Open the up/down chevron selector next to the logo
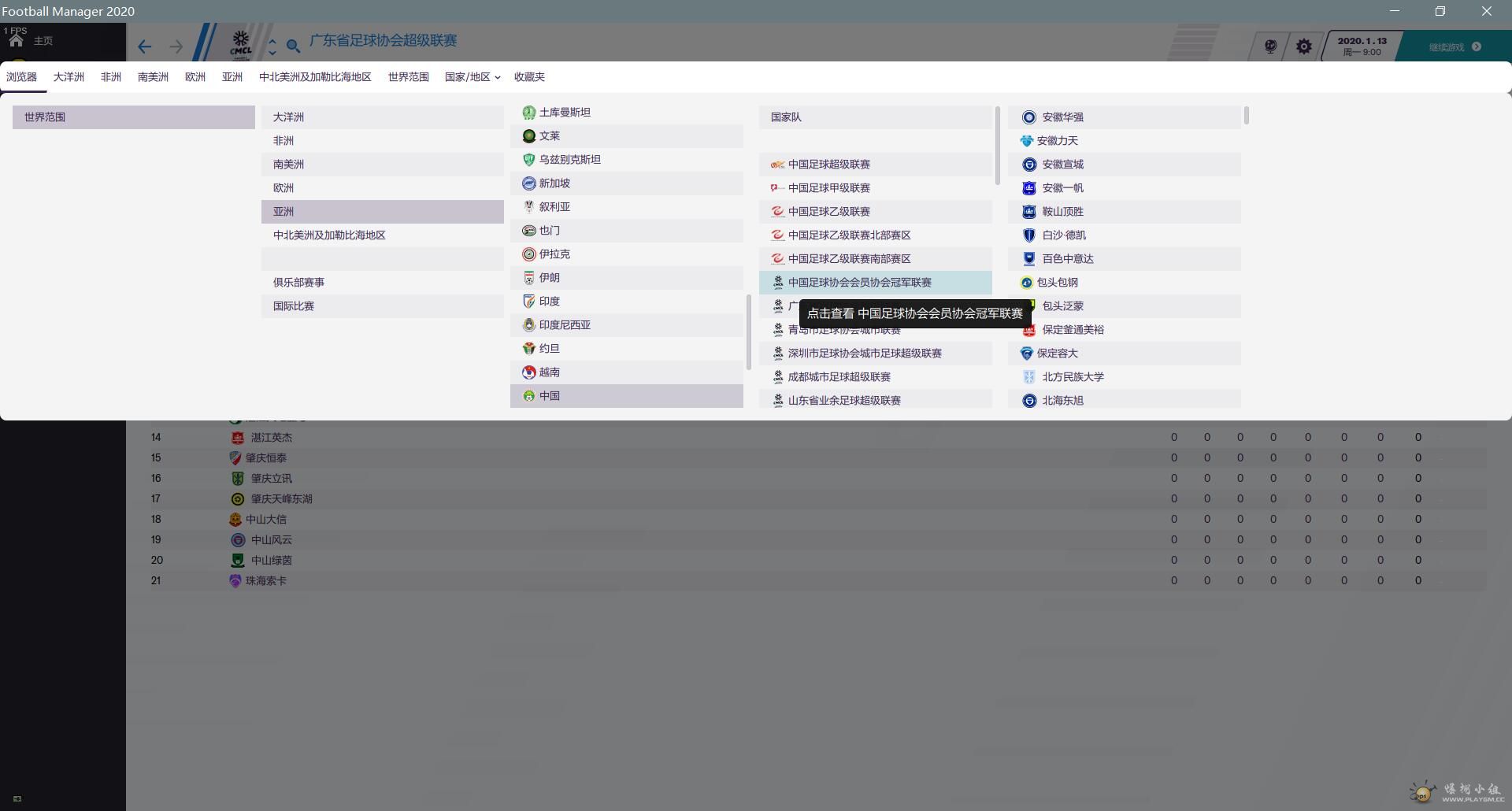This screenshot has height=811, width=1512. coord(272,46)
